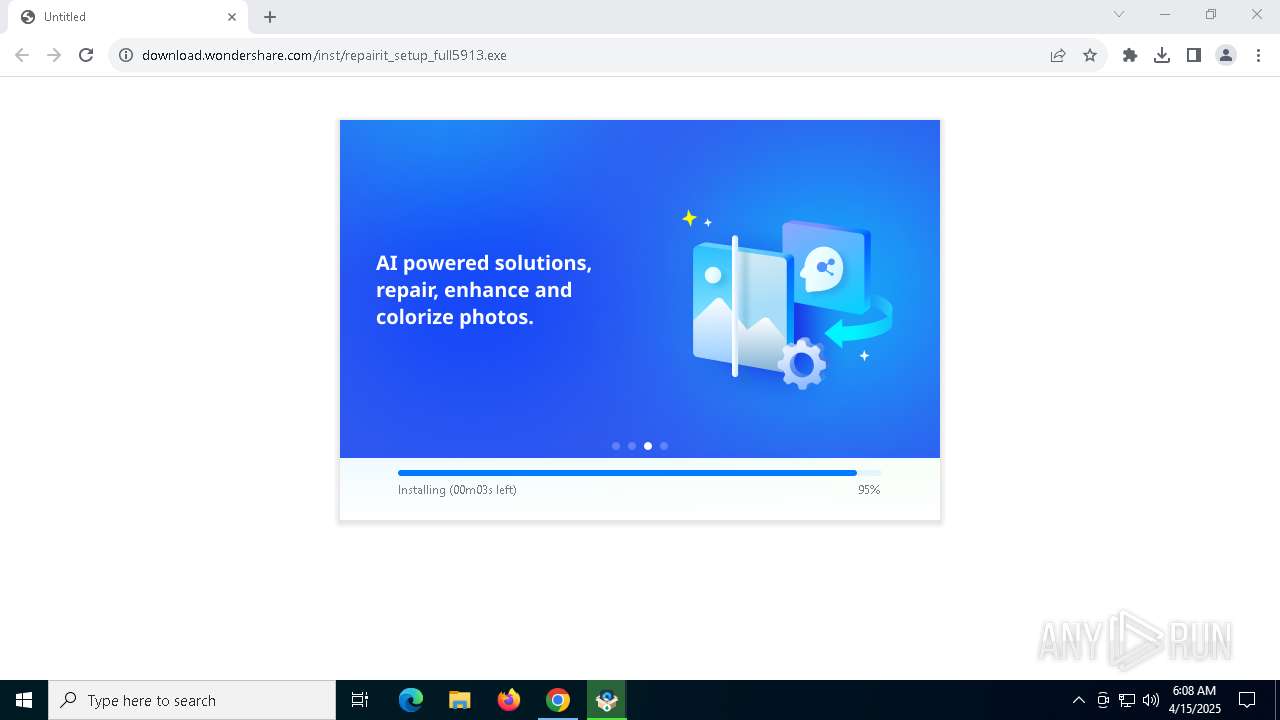Open the Chrome profile avatar
Viewport: 1280px width, 720px height.
[1226, 55]
